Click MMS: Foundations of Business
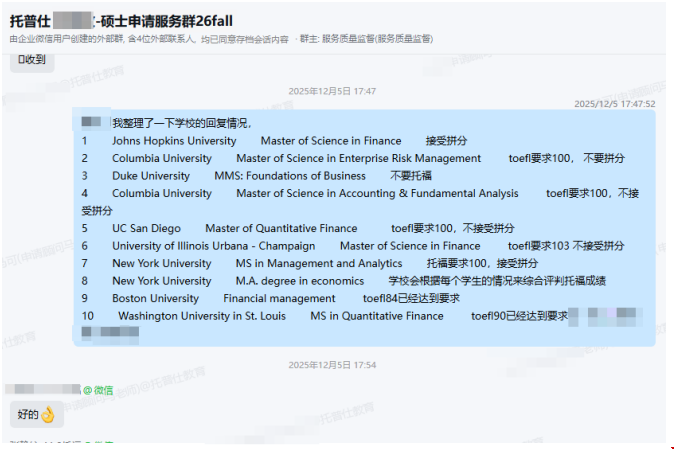This screenshot has width=674, height=449. (290, 176)
